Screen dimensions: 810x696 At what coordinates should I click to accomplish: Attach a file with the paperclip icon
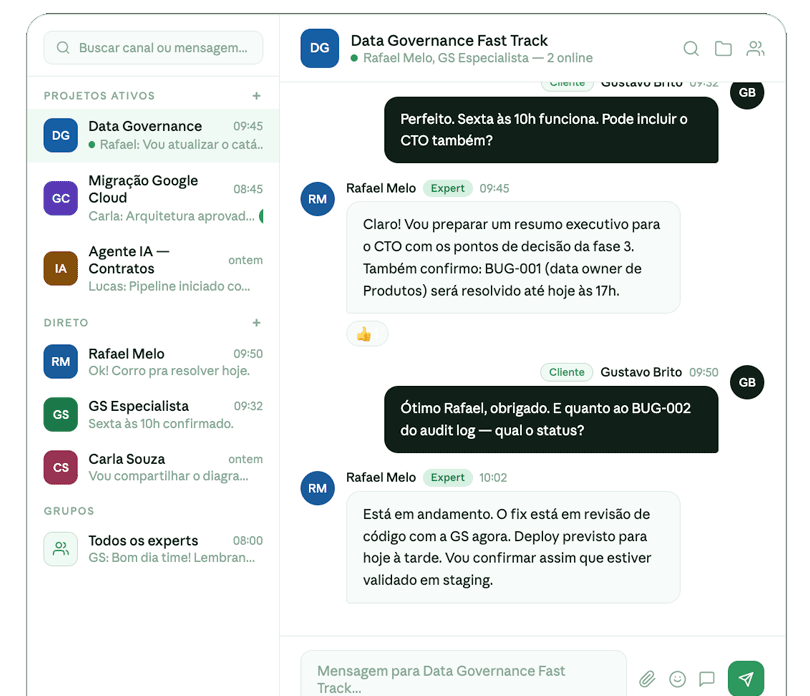coord(647,678)
